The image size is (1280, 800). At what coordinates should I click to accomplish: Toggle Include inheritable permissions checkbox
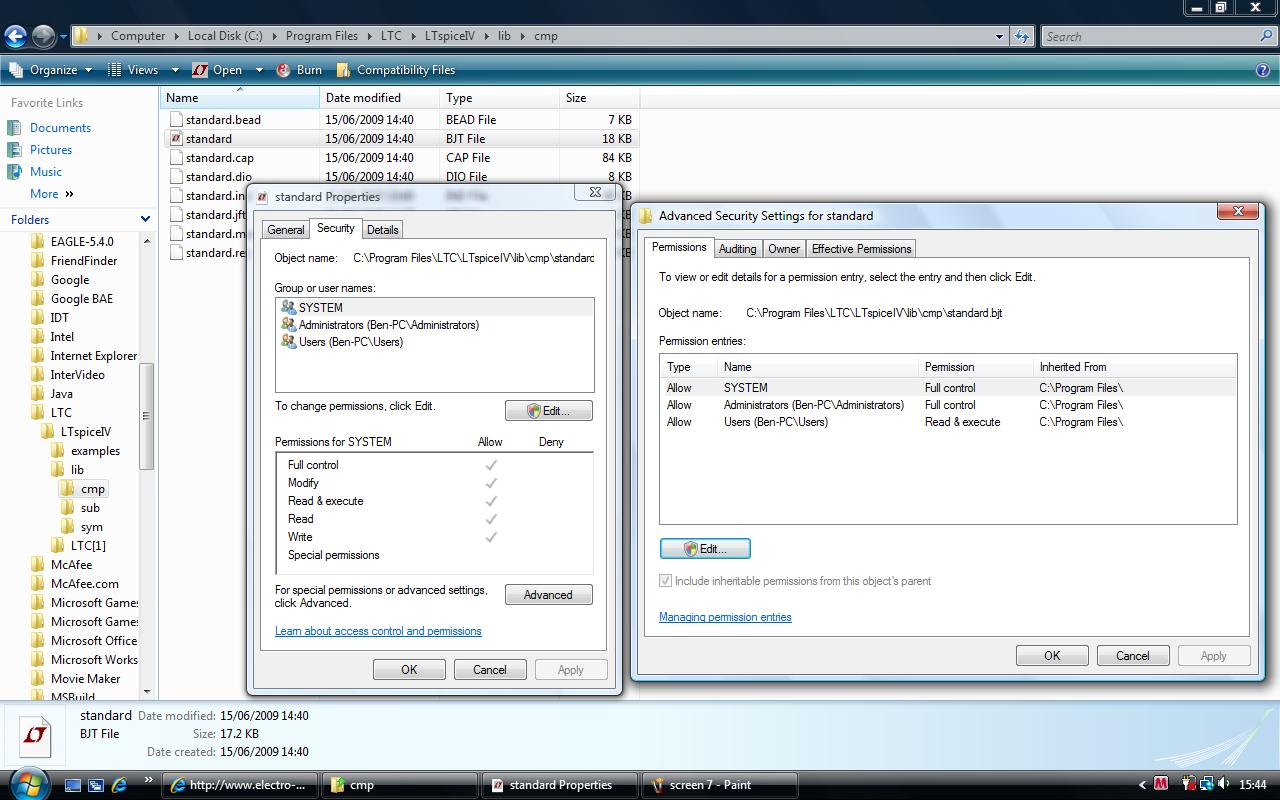tap(666, 581)
